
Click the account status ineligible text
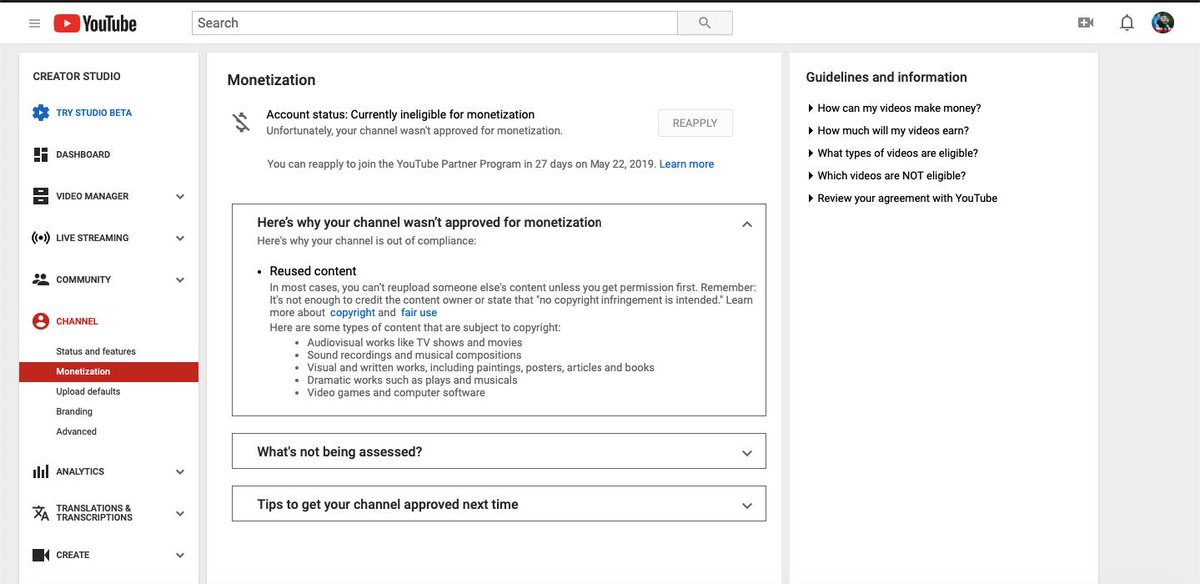pyautogui.click(x=400, y=115)
